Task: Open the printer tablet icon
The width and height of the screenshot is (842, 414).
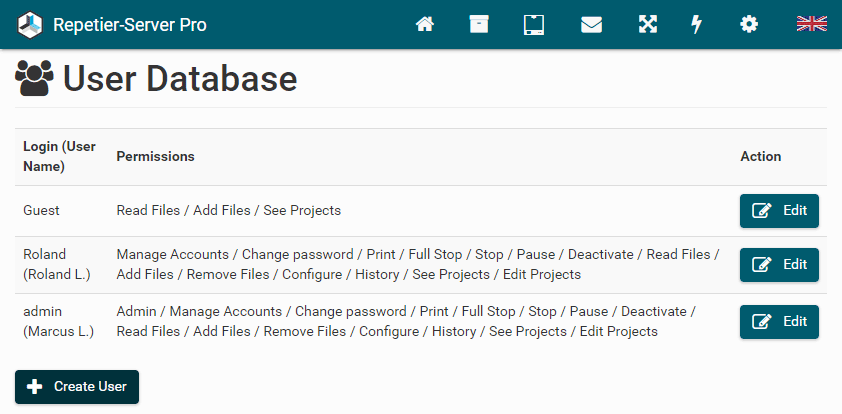Action: click(533, 24)
